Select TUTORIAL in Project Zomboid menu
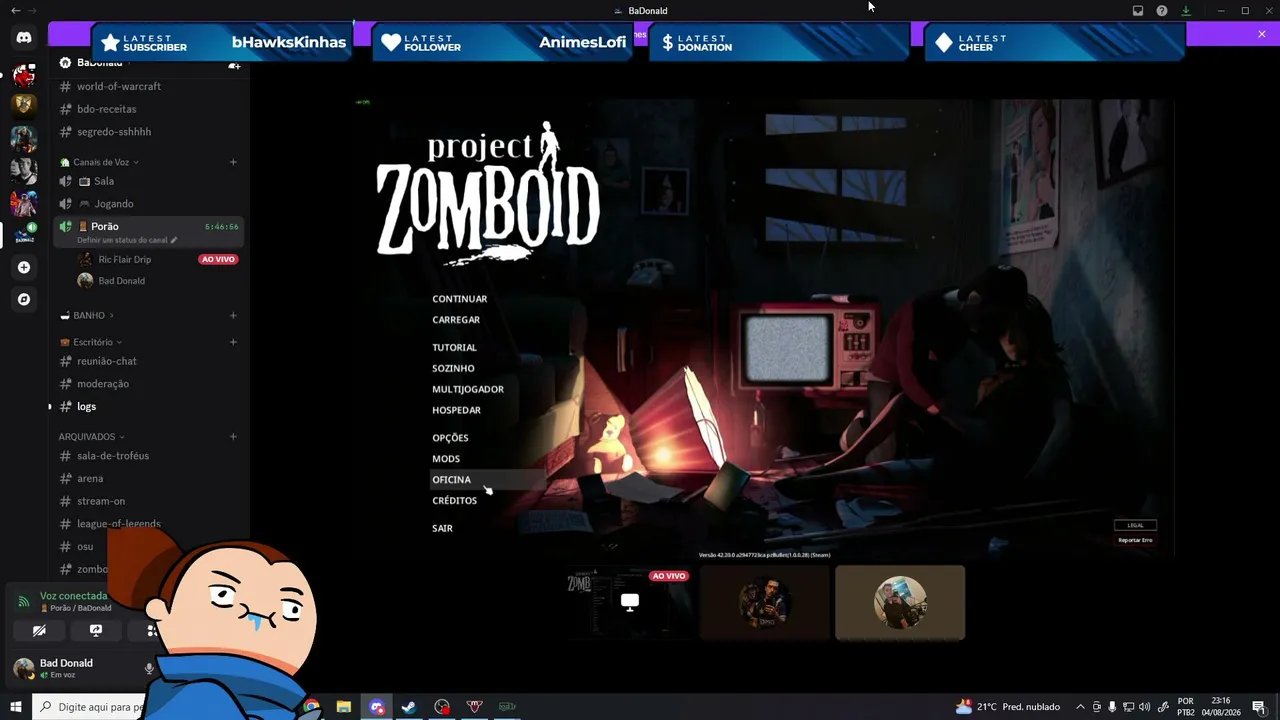The width and height of the screenshot is (1280, 720). click(455, 348)
